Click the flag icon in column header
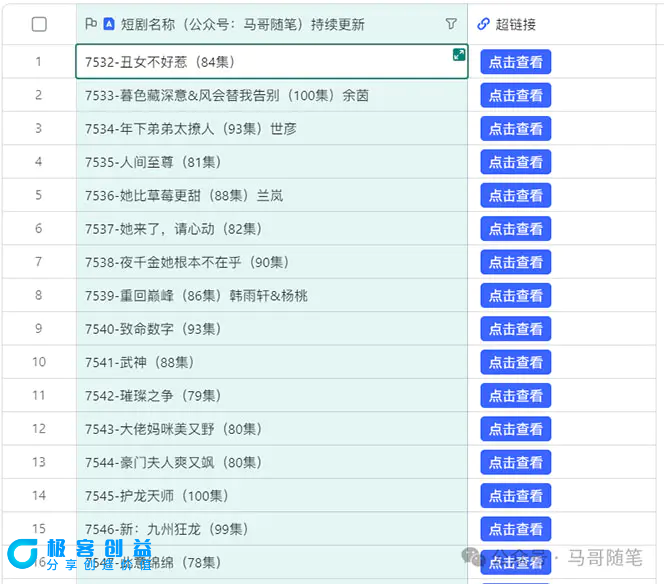Viewport: 664px width, 584px height. tap(91, 24)
